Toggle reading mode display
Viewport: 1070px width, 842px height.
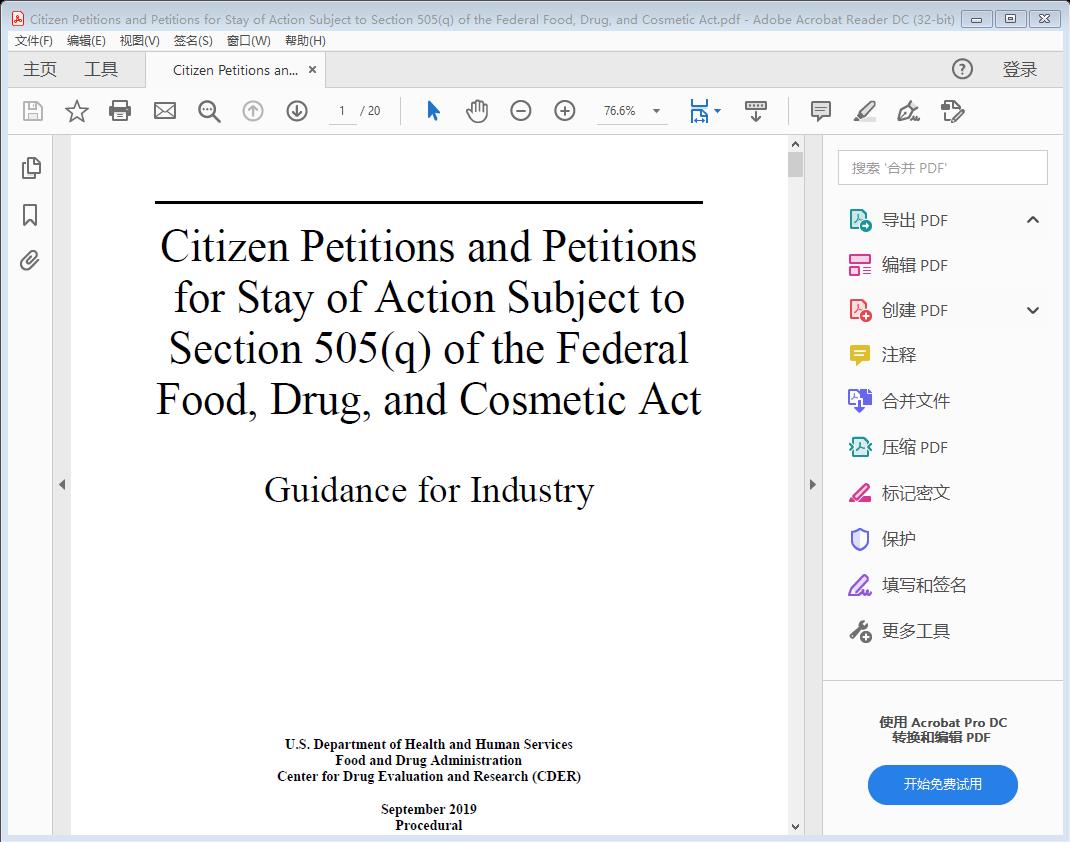(755, 111)
